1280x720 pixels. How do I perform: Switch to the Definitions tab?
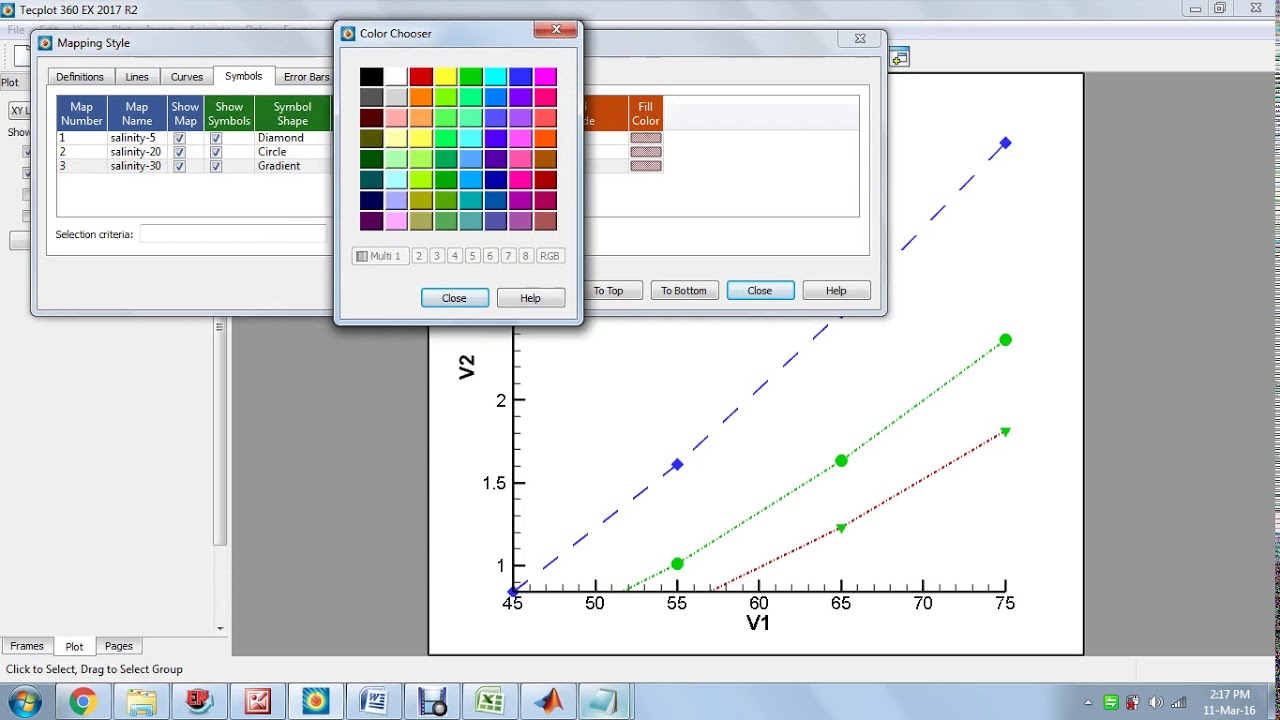coord(80,77)
